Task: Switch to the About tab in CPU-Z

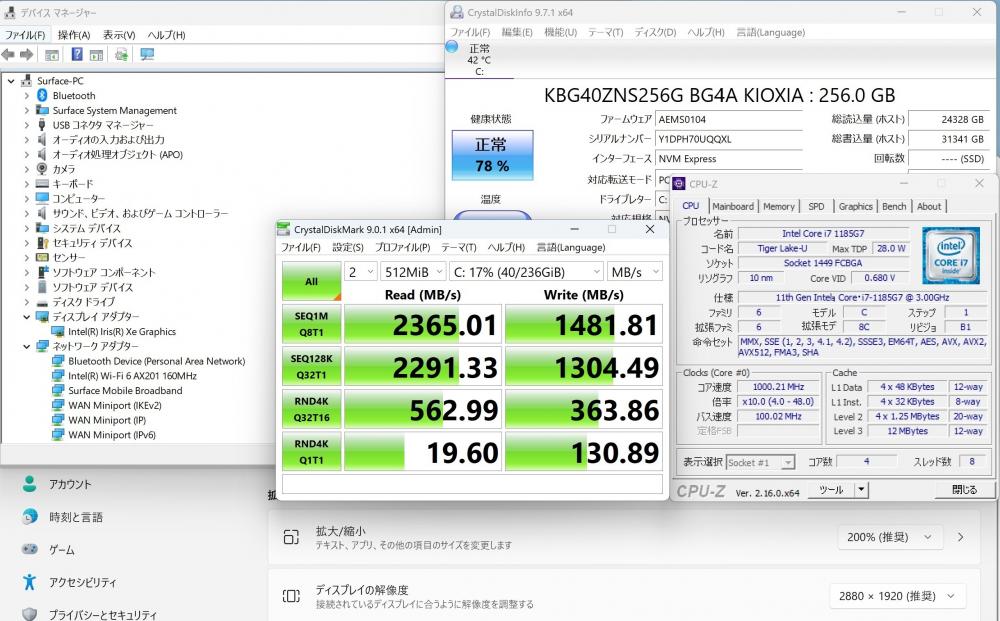Action: coord(929,206)
